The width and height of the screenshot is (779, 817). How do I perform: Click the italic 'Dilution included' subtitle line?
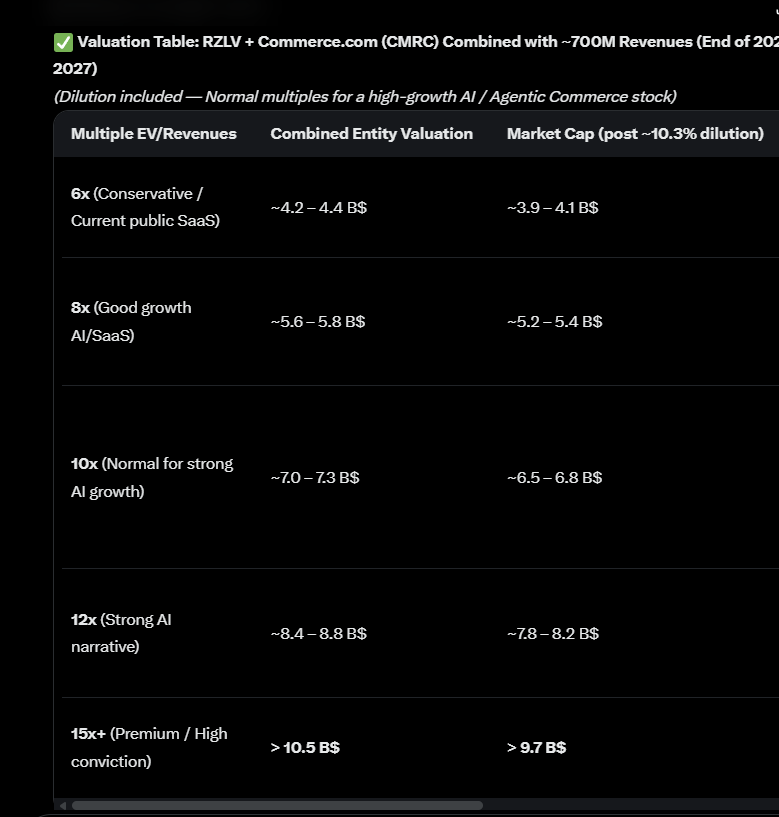click(x=365, y=97)
